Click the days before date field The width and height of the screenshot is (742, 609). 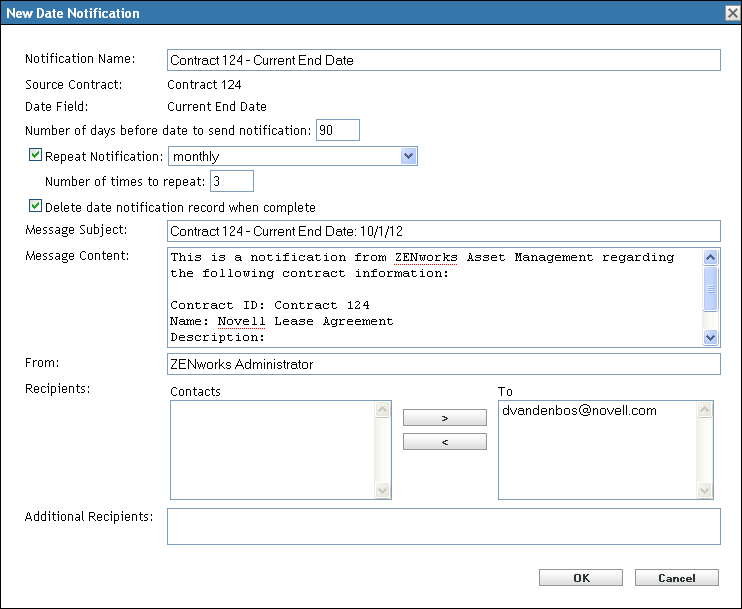(337, 130)
